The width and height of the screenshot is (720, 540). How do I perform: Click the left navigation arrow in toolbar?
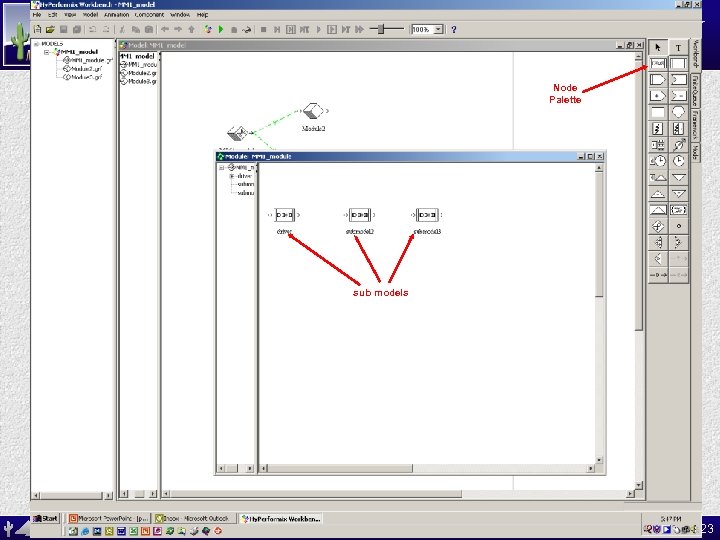point(164,29)
